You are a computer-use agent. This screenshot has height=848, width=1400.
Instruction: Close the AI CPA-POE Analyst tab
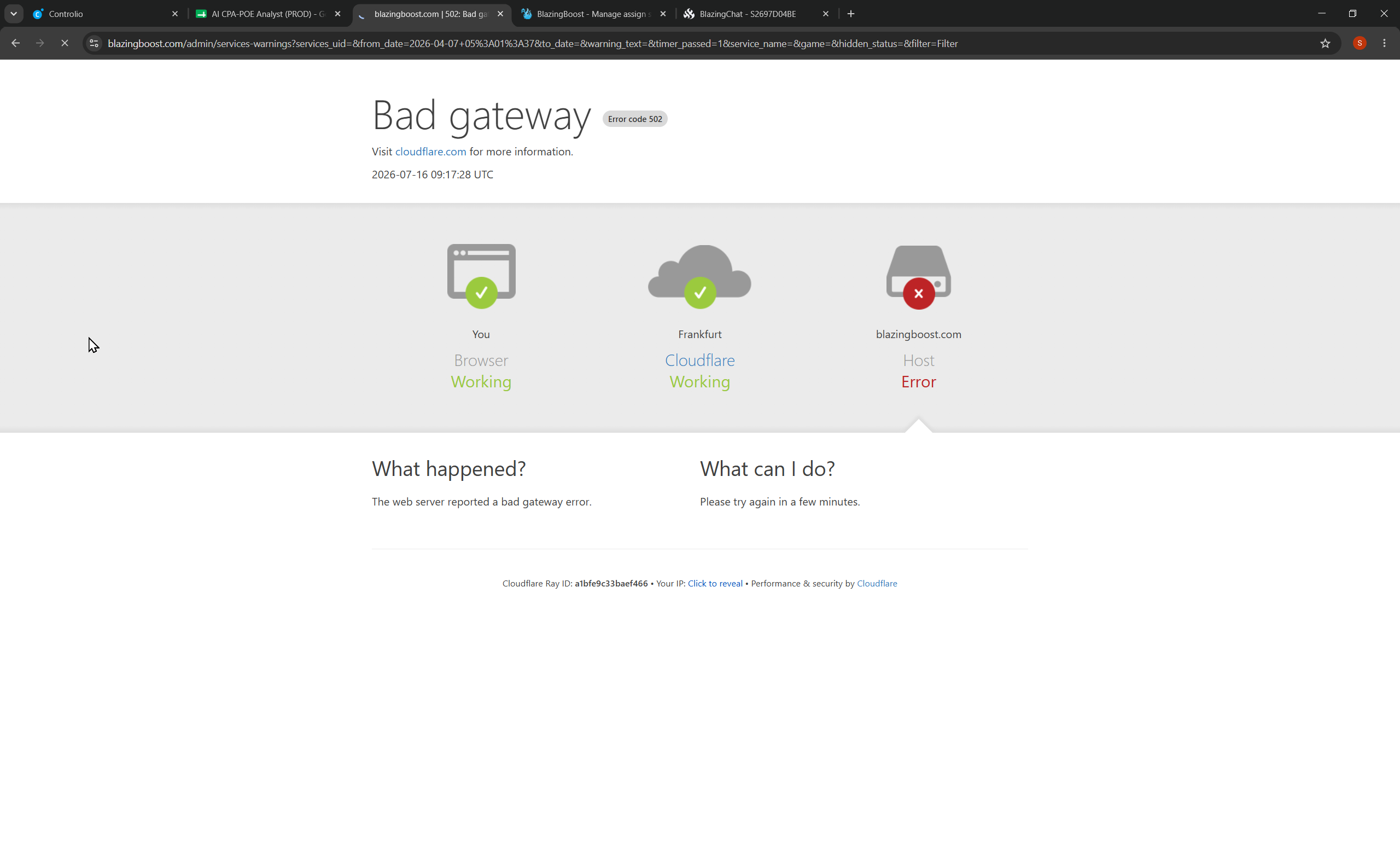(x=337, y=14)
